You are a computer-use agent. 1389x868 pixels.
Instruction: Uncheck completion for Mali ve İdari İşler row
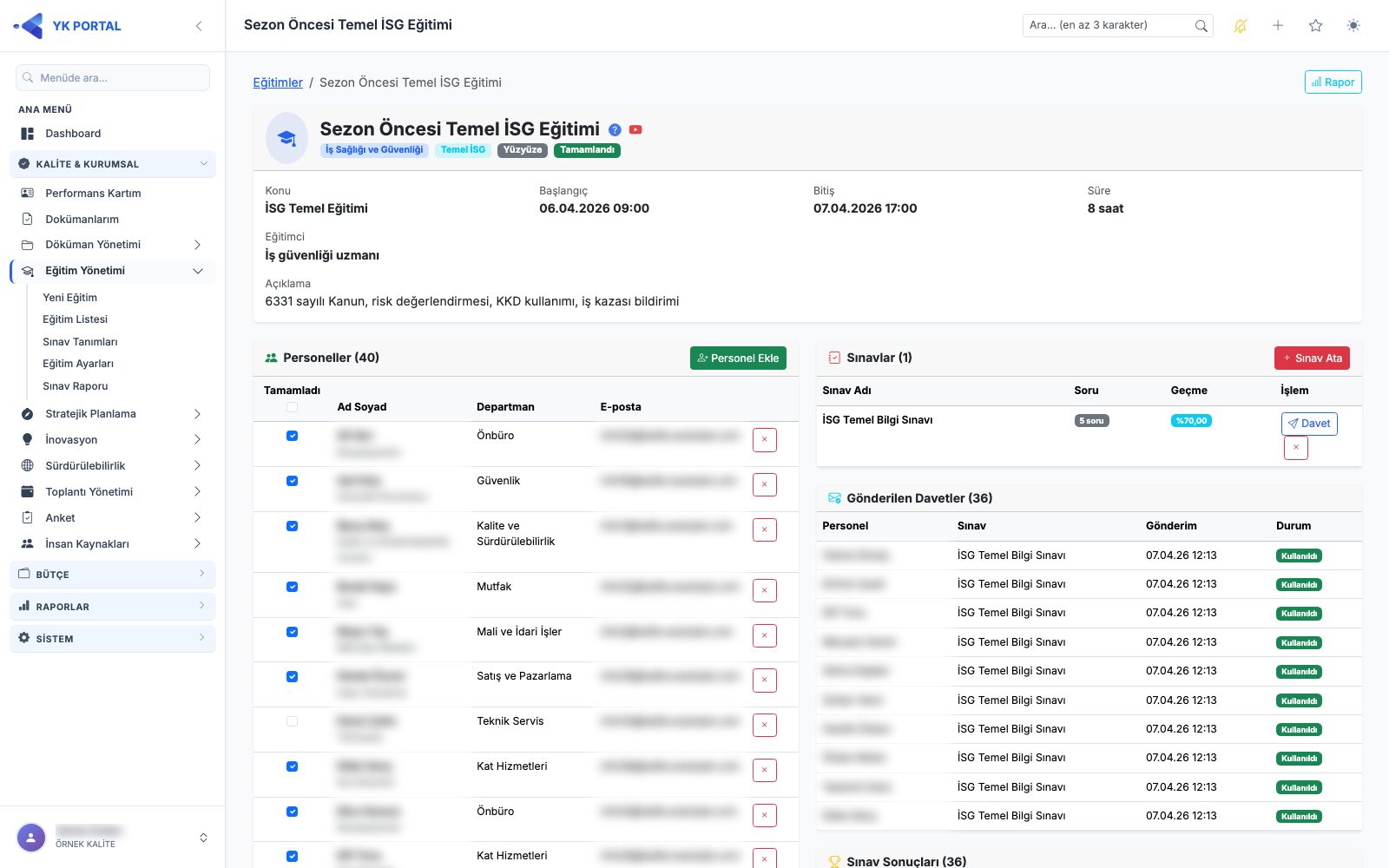tap(292, 632)
